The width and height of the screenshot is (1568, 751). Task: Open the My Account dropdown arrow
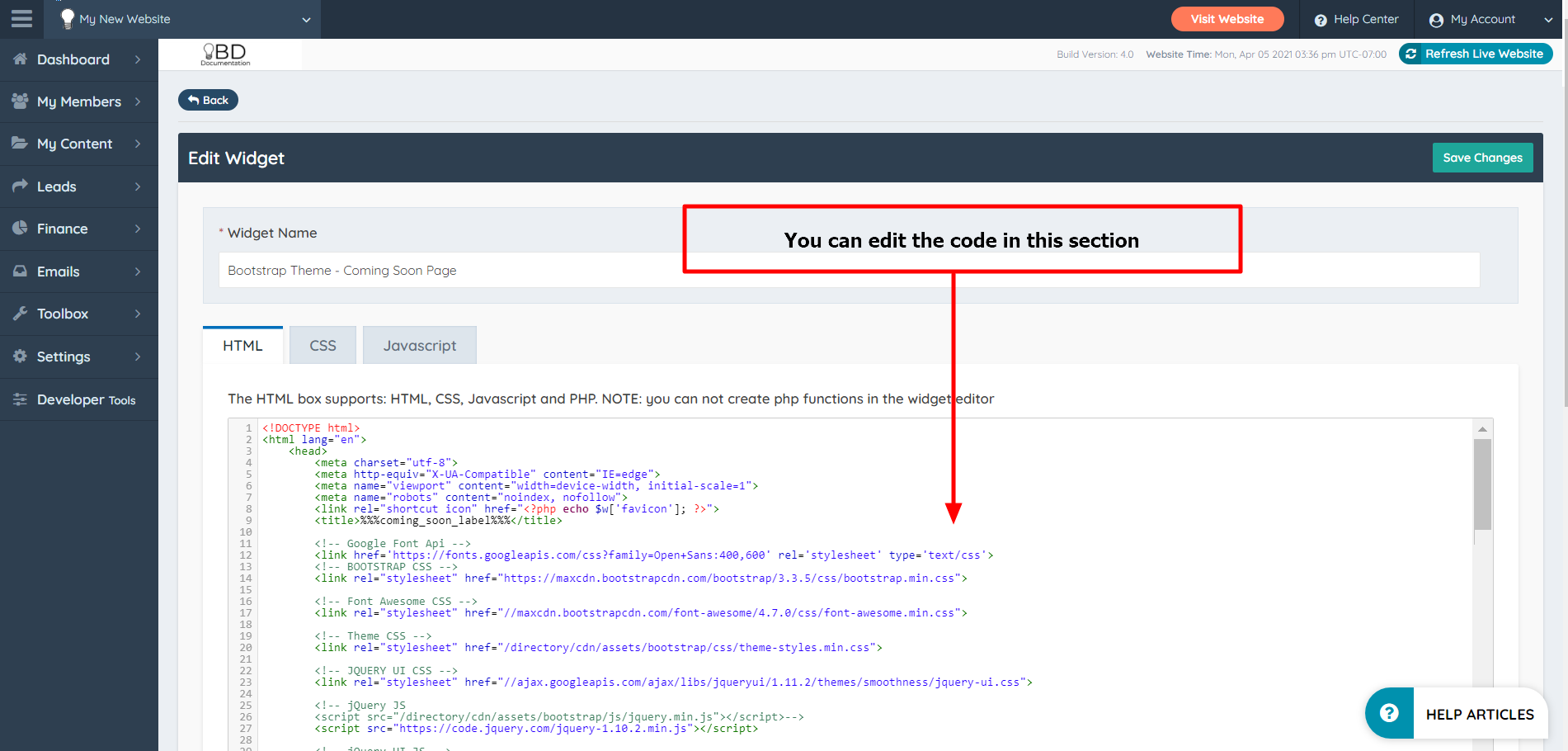click(1548, 20)
